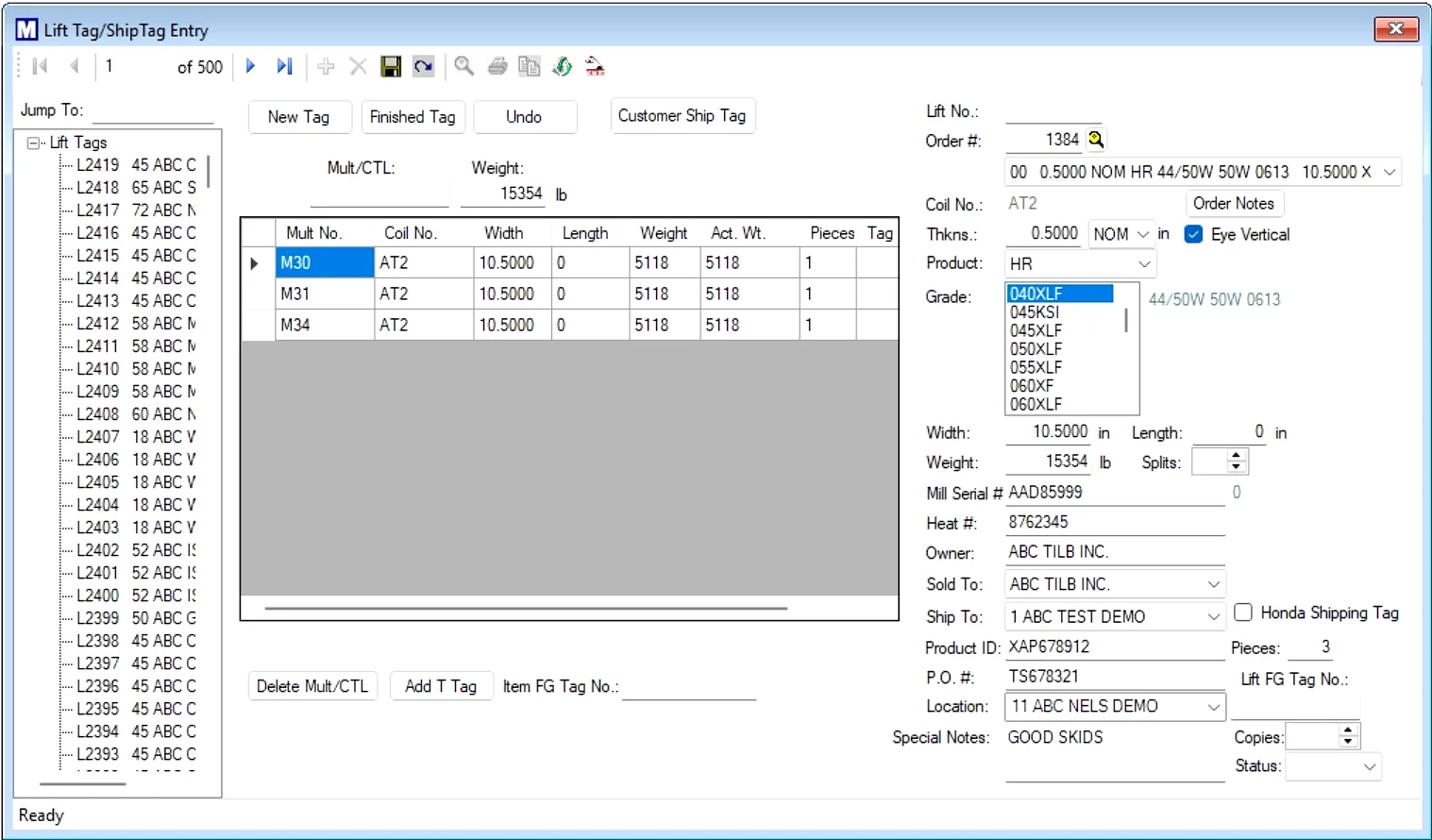Expand the Ship To dropdown
Screen dimensions: 1432x840
click(x=1213, y=616)
